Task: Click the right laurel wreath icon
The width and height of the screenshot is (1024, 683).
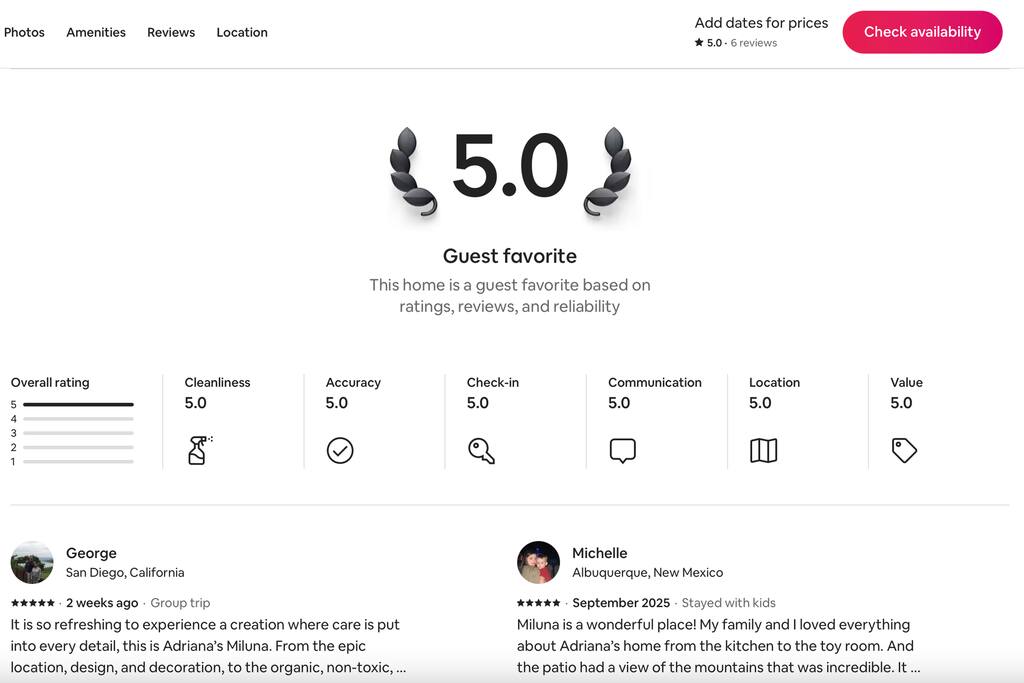Action: [x=607, y=171]
